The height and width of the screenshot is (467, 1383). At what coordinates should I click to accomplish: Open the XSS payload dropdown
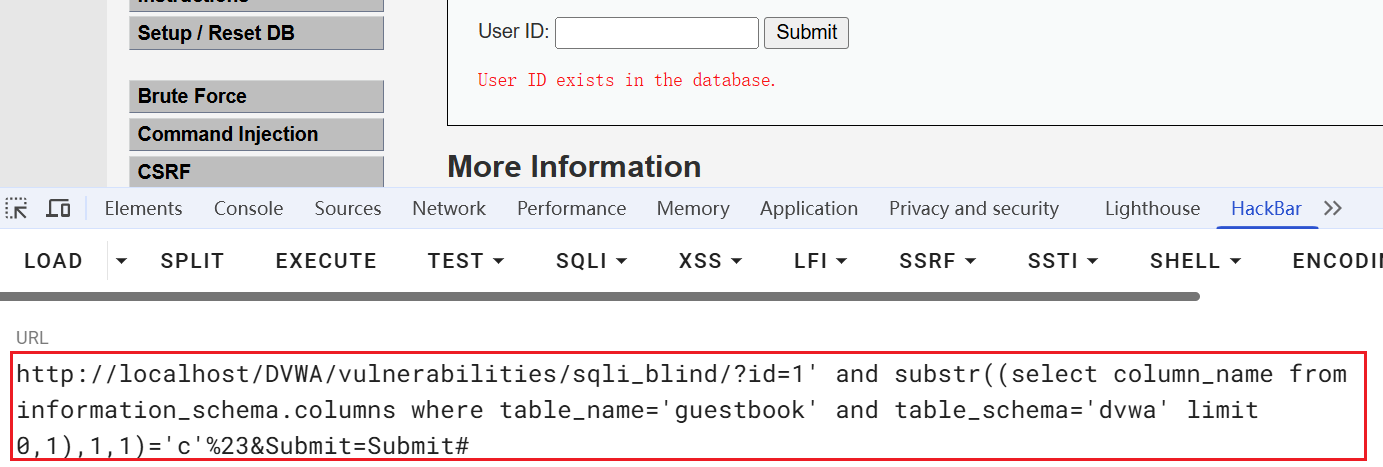pyautogui.click(x=710, y=261)
